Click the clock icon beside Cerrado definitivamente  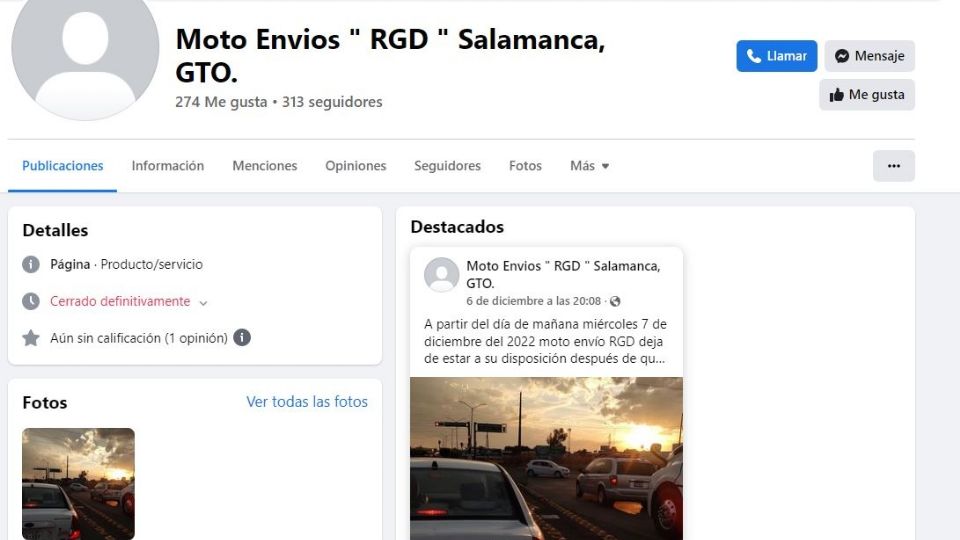pyautogui.click(x=31, y=301)
